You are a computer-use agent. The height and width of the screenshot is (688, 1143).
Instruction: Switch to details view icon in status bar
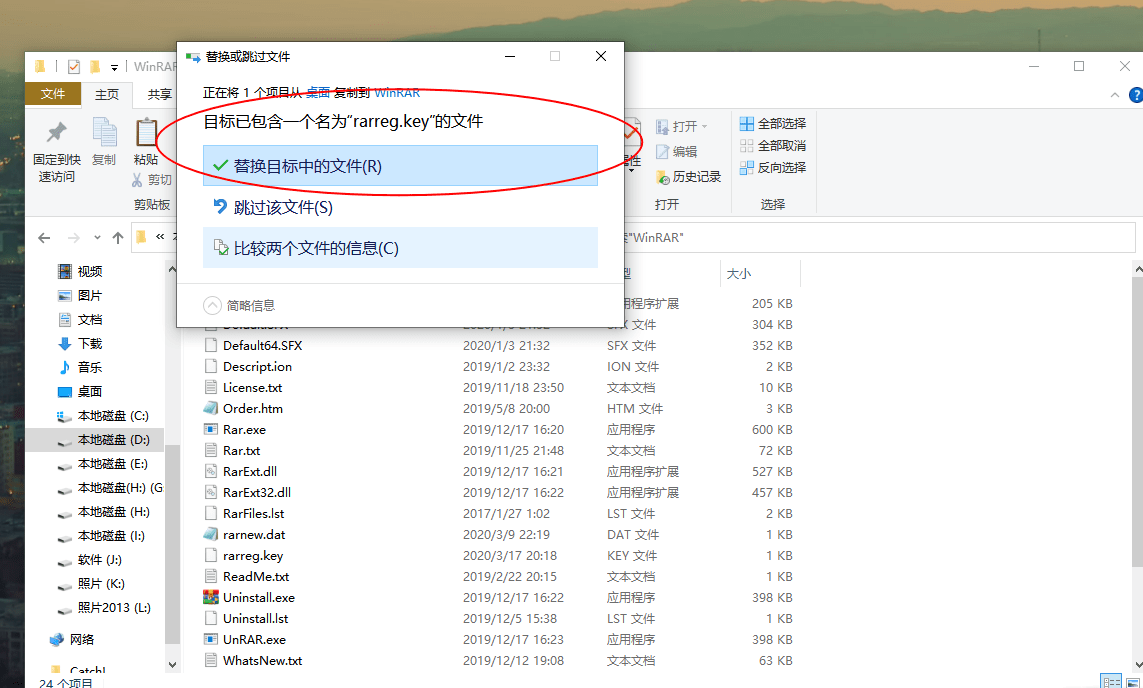(1111, 682)
